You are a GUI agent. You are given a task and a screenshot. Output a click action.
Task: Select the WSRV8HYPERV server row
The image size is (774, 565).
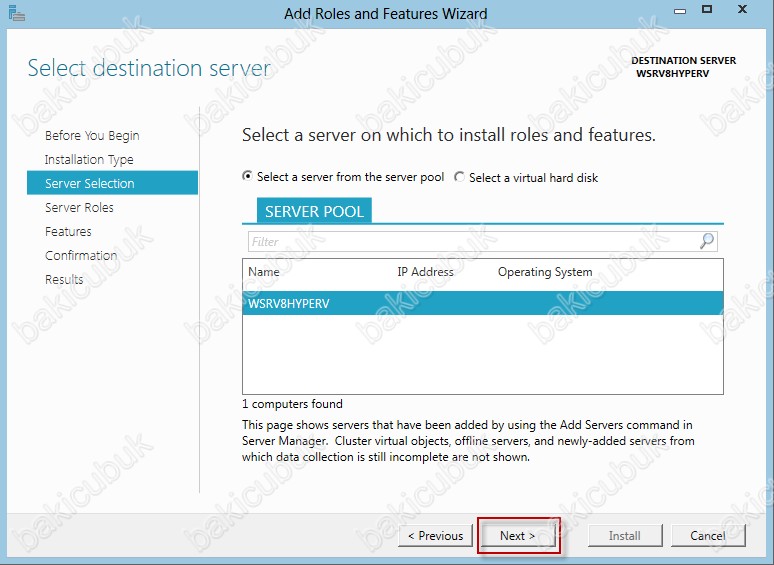click(x=483, y=303)
